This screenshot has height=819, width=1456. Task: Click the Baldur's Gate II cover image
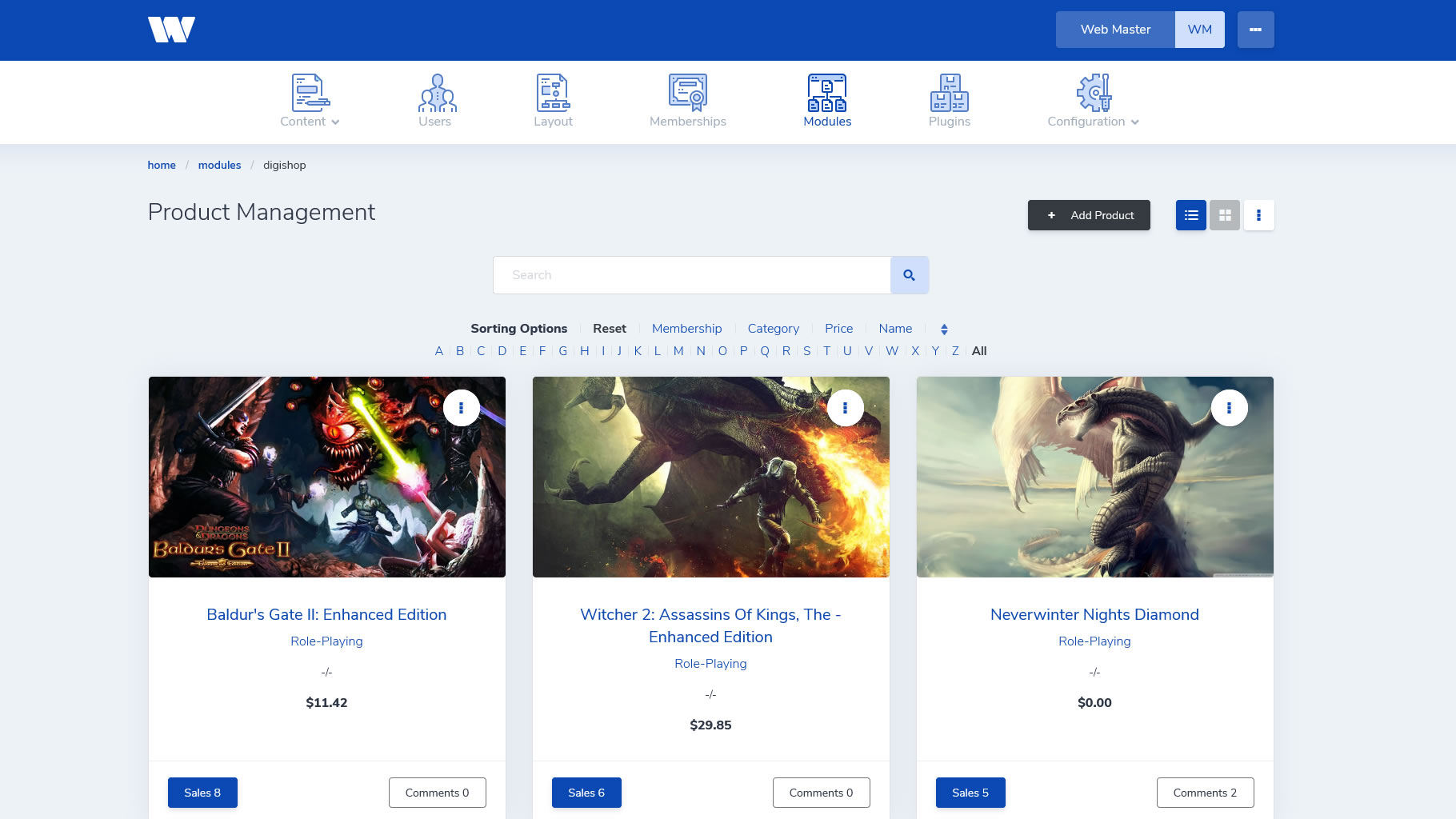click(327, 477)
